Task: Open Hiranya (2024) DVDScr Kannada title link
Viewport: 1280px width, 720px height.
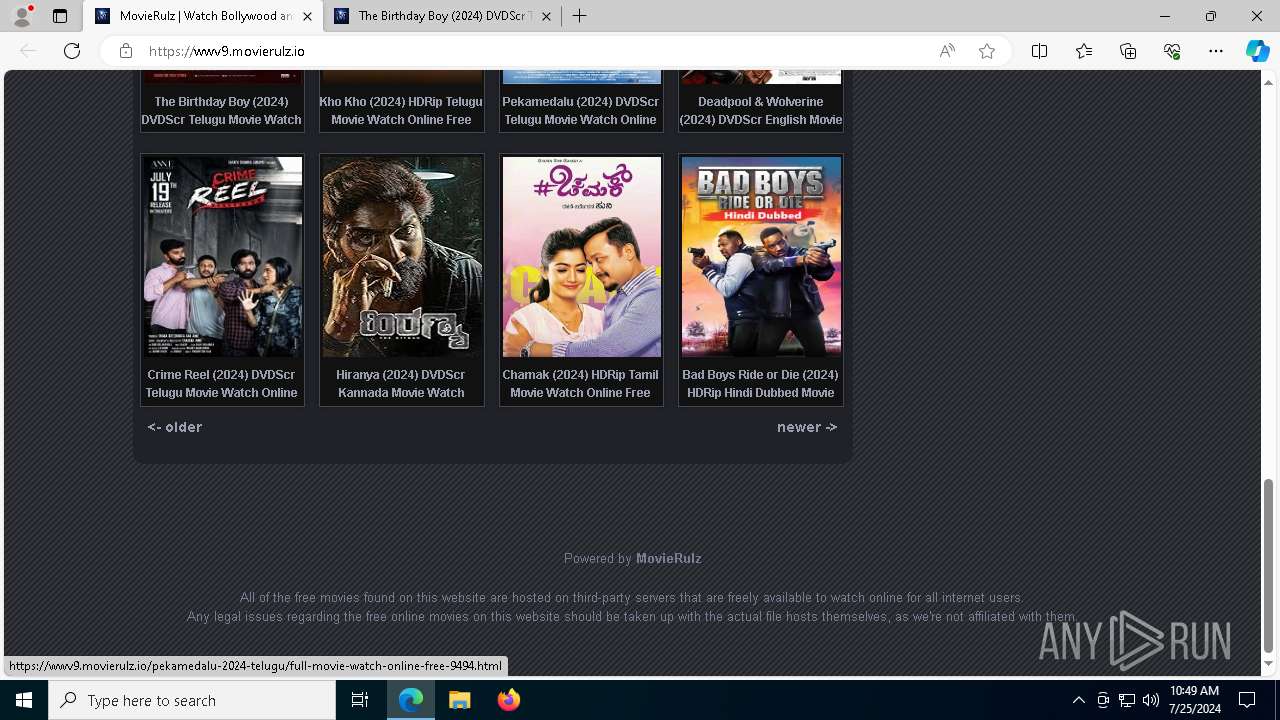Action: 401,384
